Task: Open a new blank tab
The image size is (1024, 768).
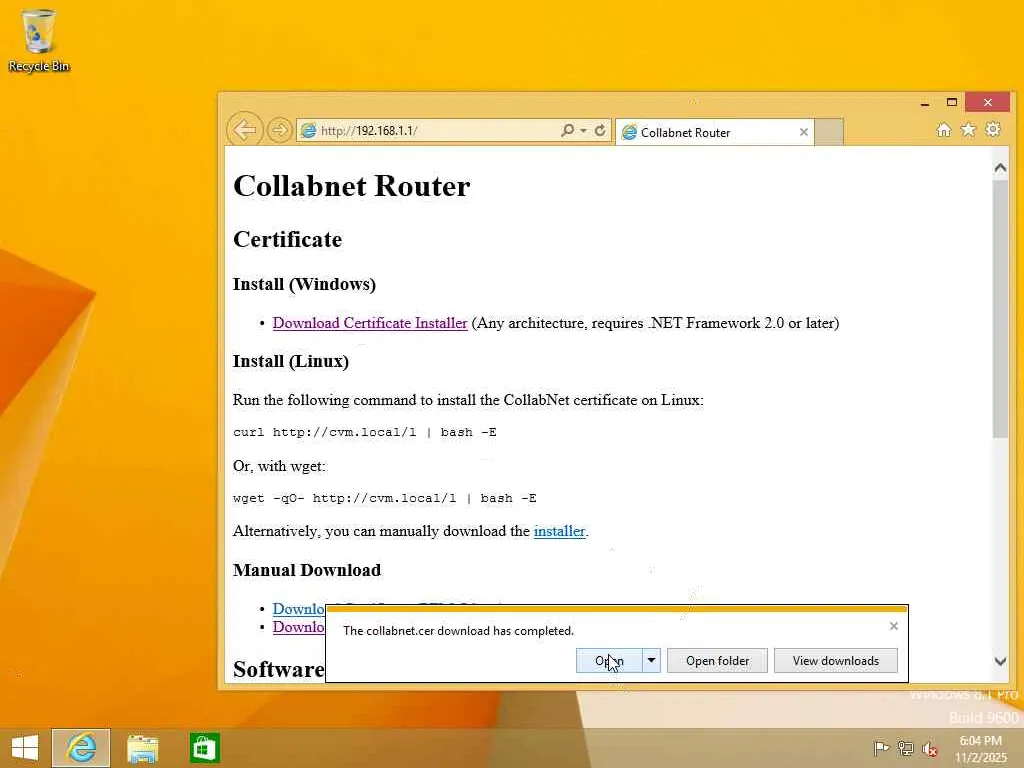Action: tap(829, 133)
